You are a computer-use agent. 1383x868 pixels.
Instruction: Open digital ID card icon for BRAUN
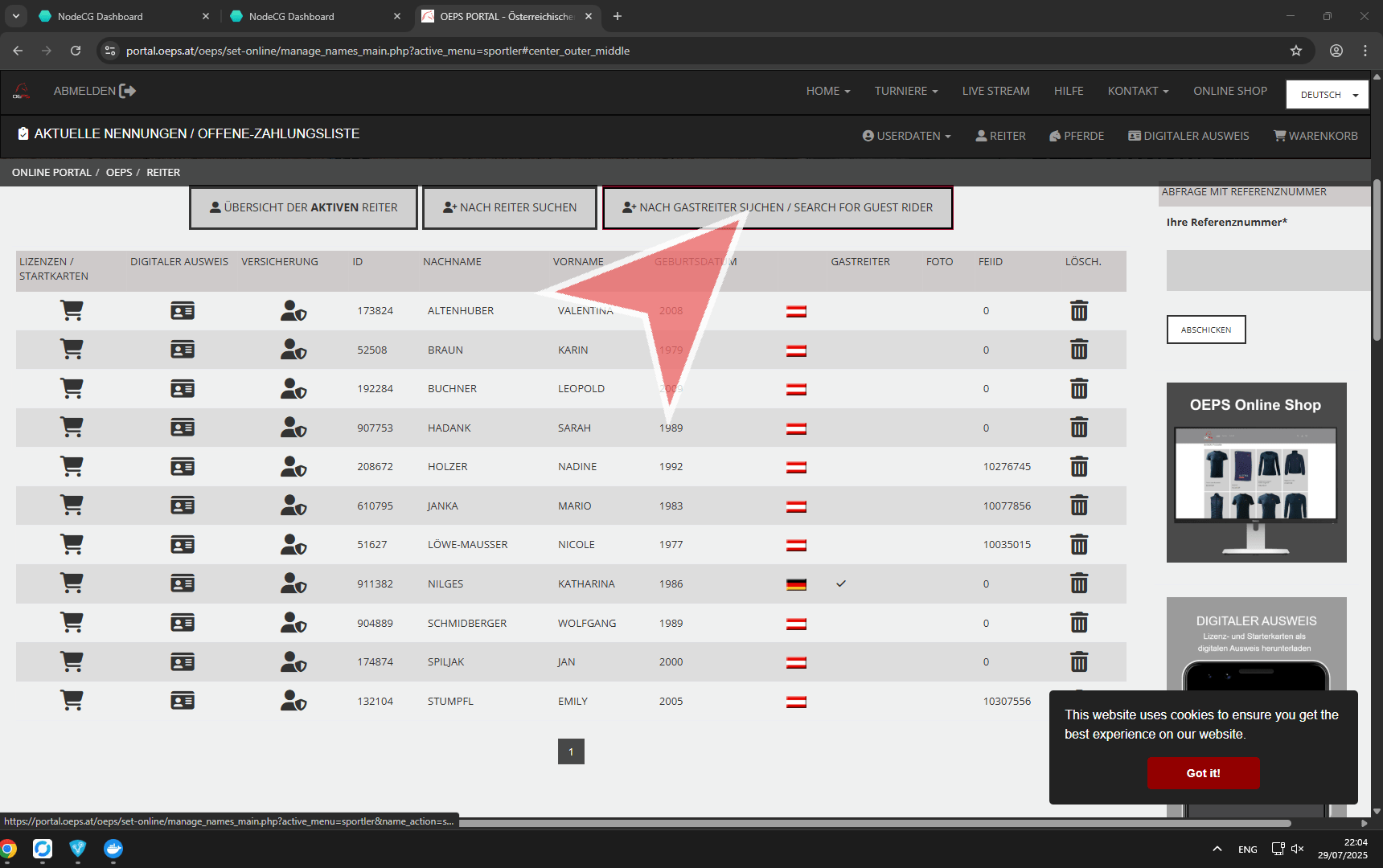click(183, 350)
